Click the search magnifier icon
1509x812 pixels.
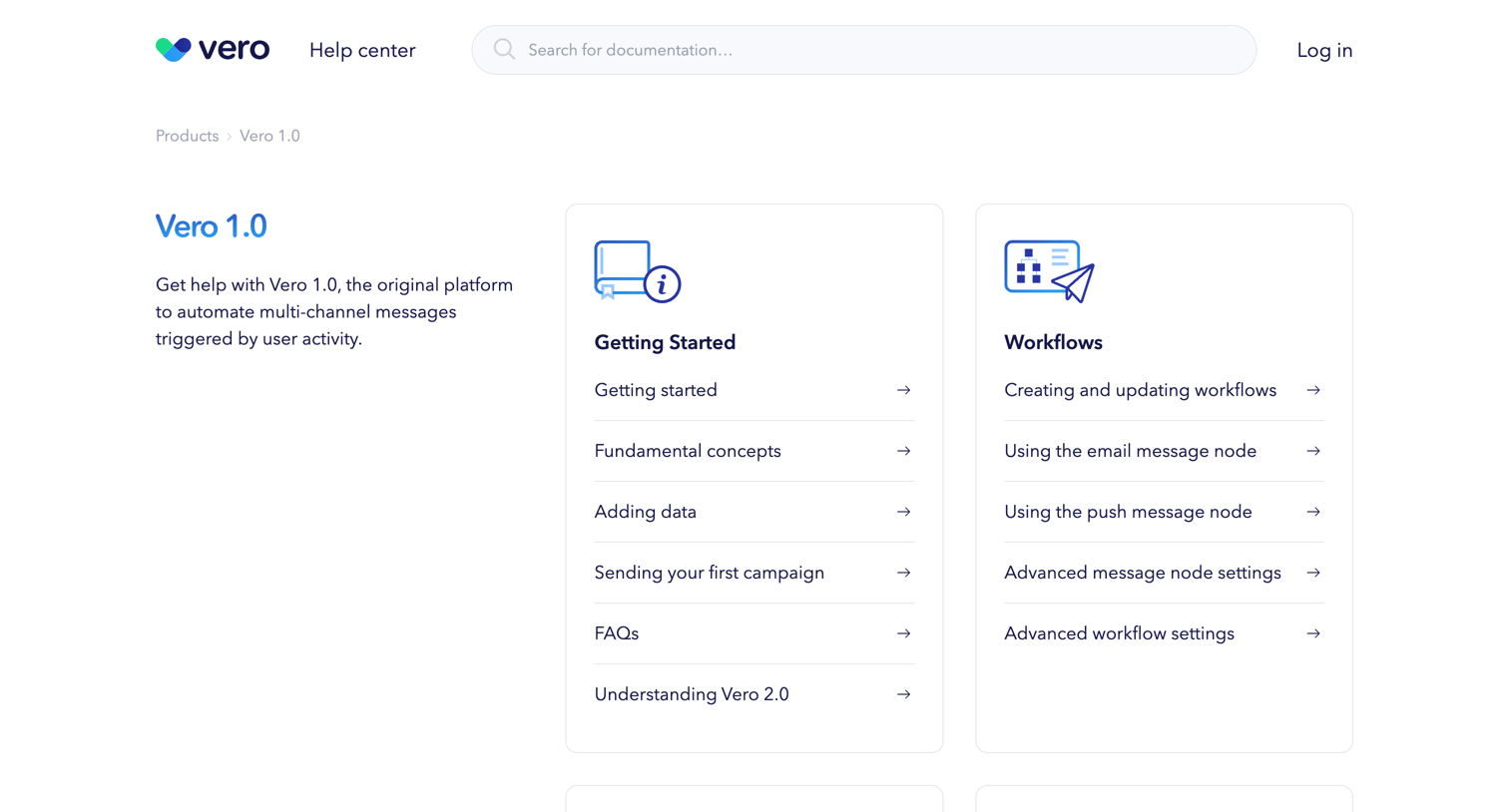click(504, 50)
